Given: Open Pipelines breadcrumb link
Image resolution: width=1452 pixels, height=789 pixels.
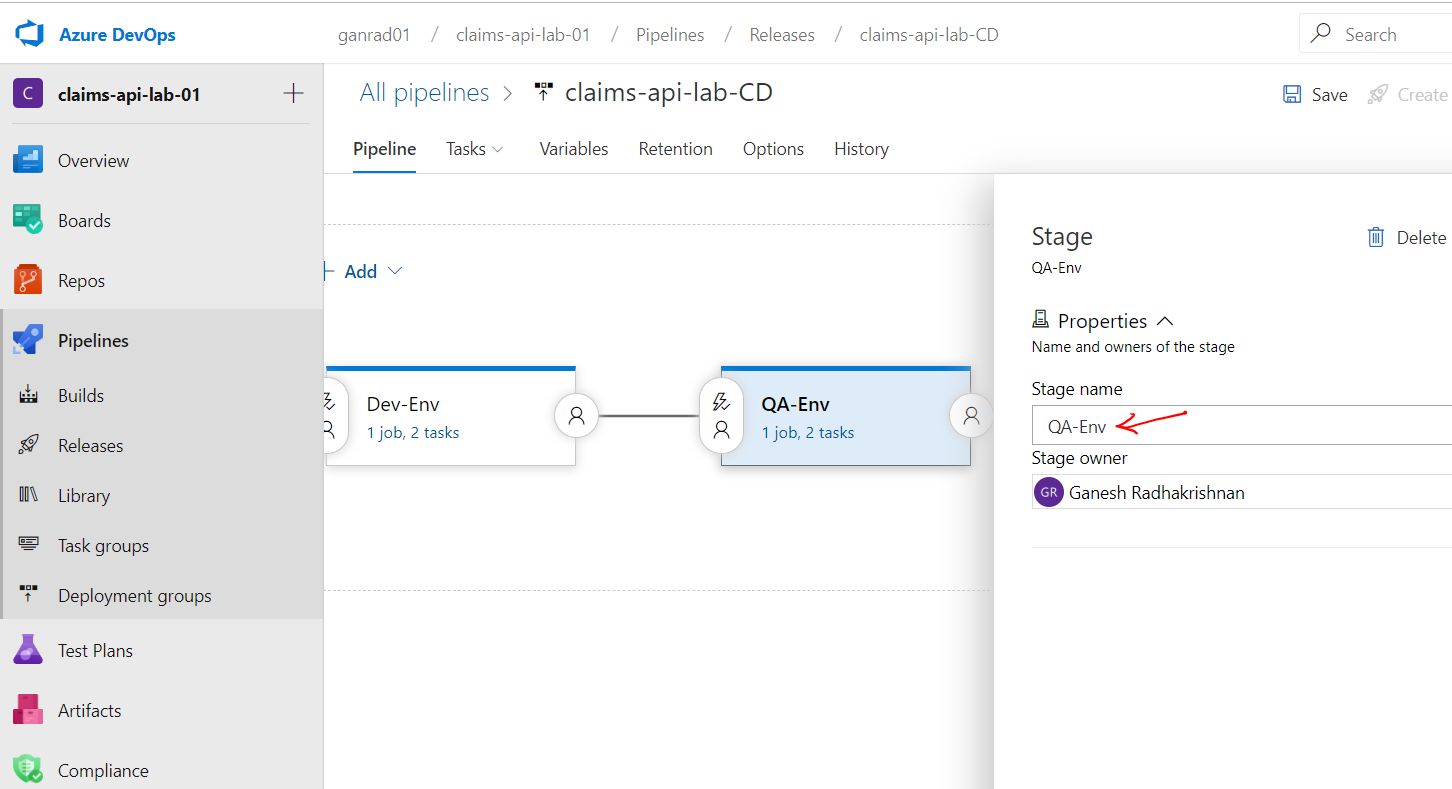Looking at the screenshot, I should 670,35.
